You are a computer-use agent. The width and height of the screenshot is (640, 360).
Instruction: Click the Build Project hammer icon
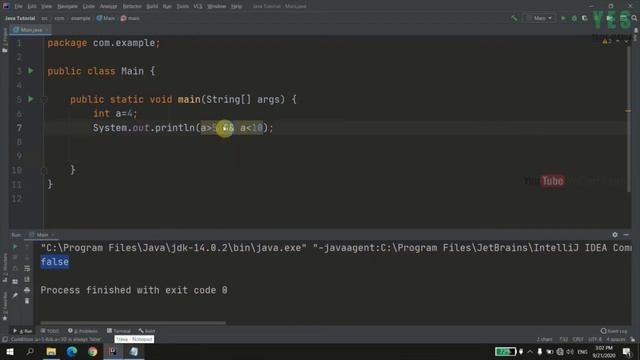click(514, 18)
